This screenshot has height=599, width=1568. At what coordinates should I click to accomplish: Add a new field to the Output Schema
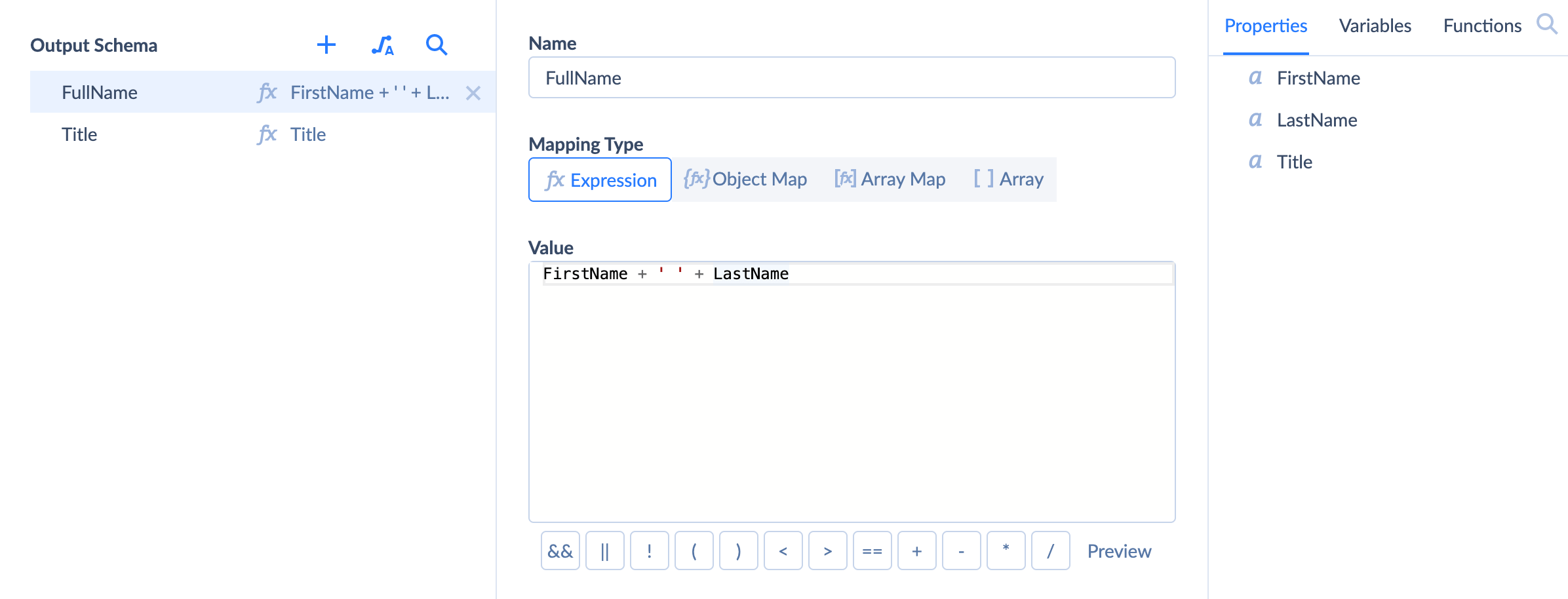[326, 45]
